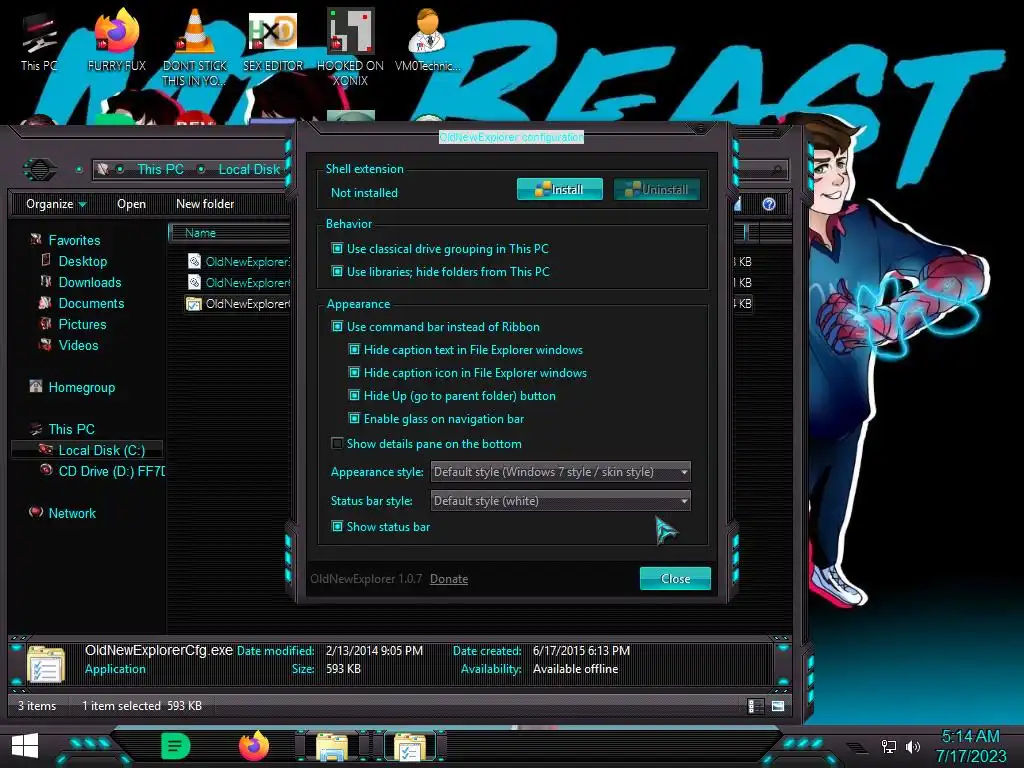This screenshot has width=1024, height=768.
Task: Switch to large icons view in status bar
Action: (x=778, y=706)
